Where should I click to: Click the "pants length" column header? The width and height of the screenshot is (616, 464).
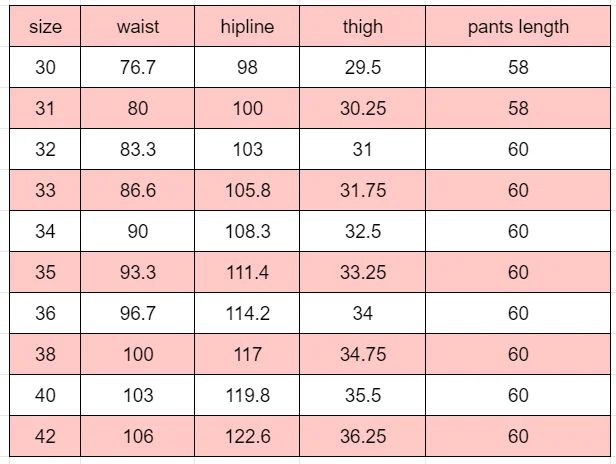[x=517, y=27]
